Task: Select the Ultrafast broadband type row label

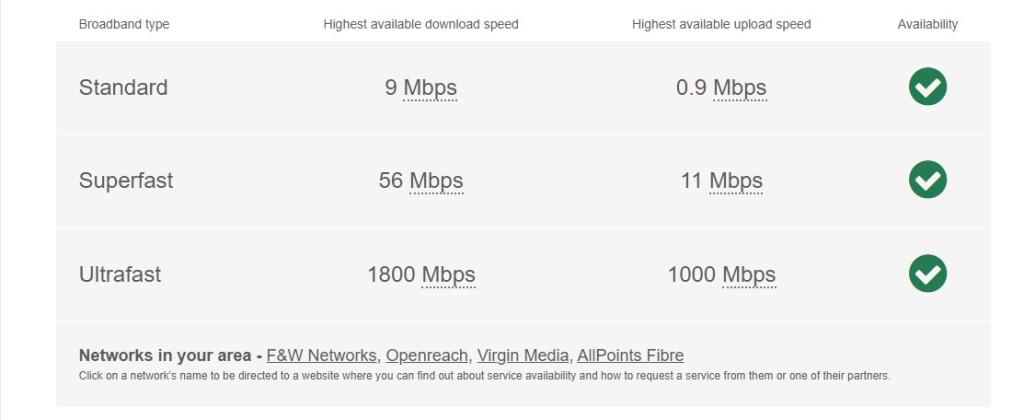Action: [120, 274]
